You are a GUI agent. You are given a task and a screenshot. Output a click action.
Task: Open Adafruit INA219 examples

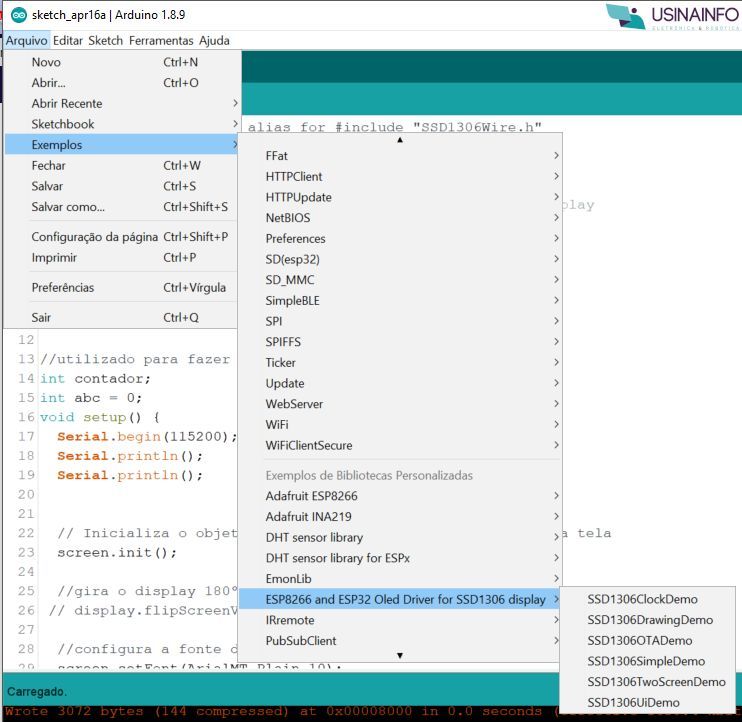[400, 517]
